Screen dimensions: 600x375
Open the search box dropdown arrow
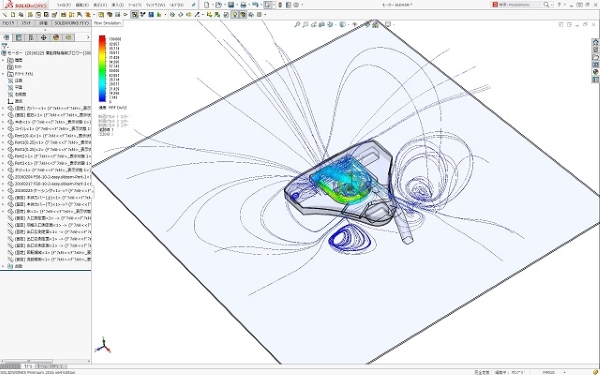tap(551, 5)
